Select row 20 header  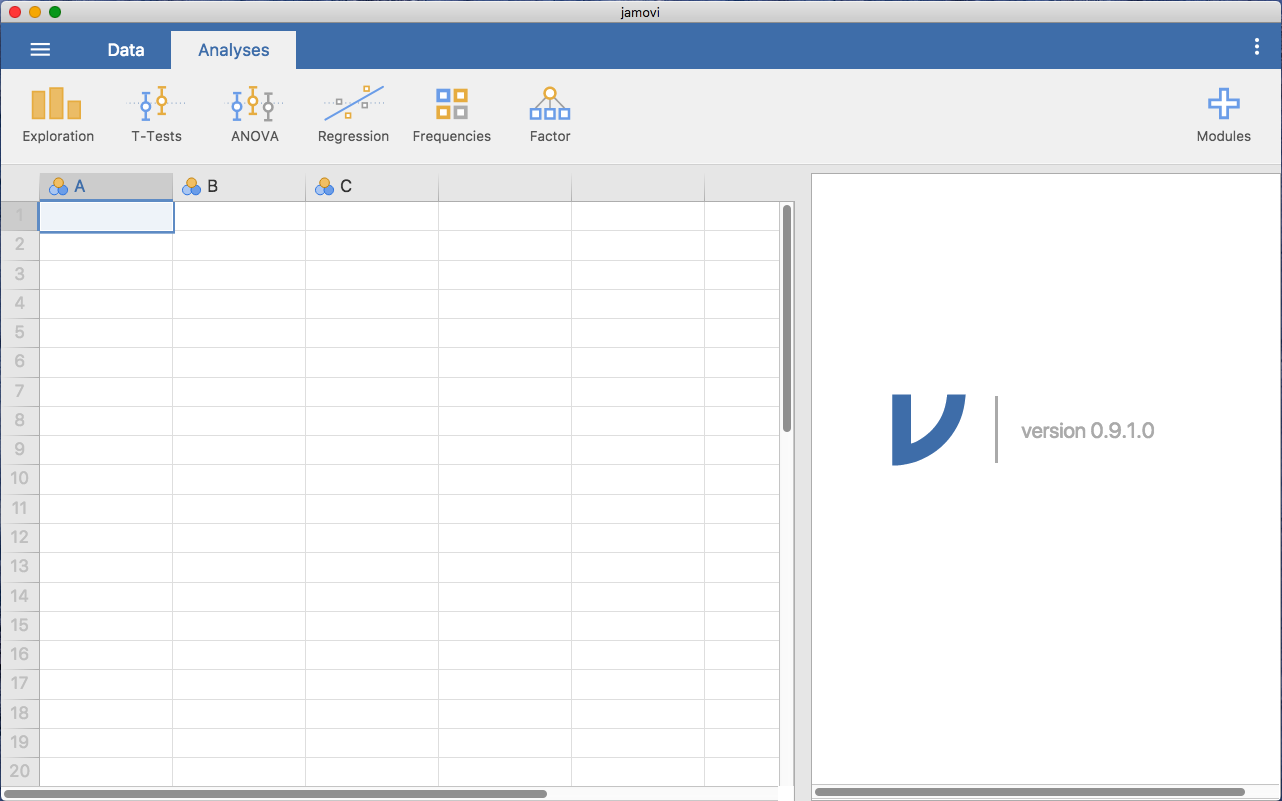(x=19, y=771)
